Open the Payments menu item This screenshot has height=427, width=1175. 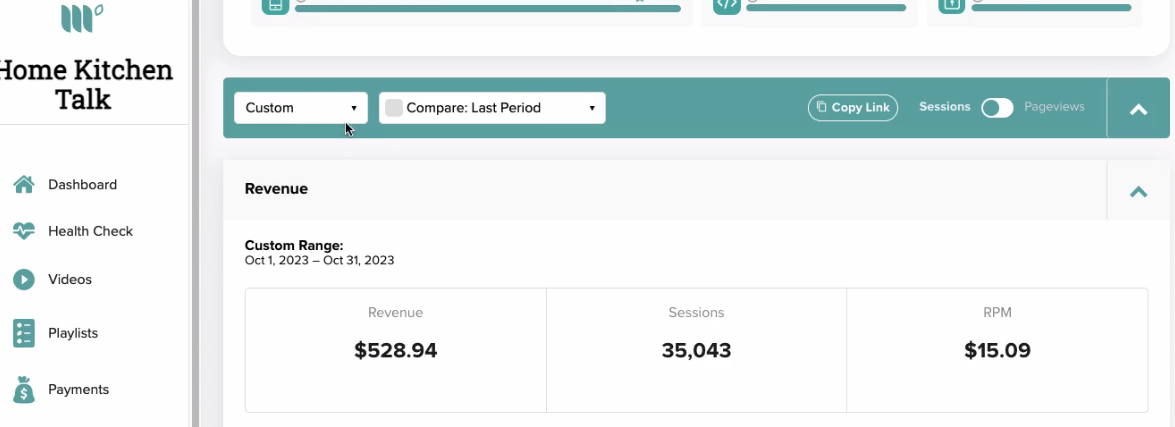[78, 390]
